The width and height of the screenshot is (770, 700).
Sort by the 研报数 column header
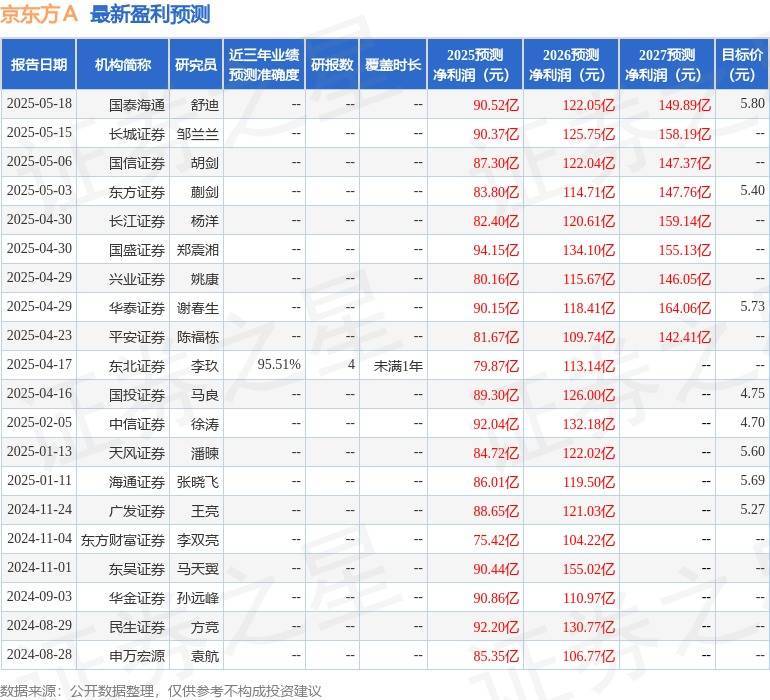pyautogui.click(x=331, y=64)
